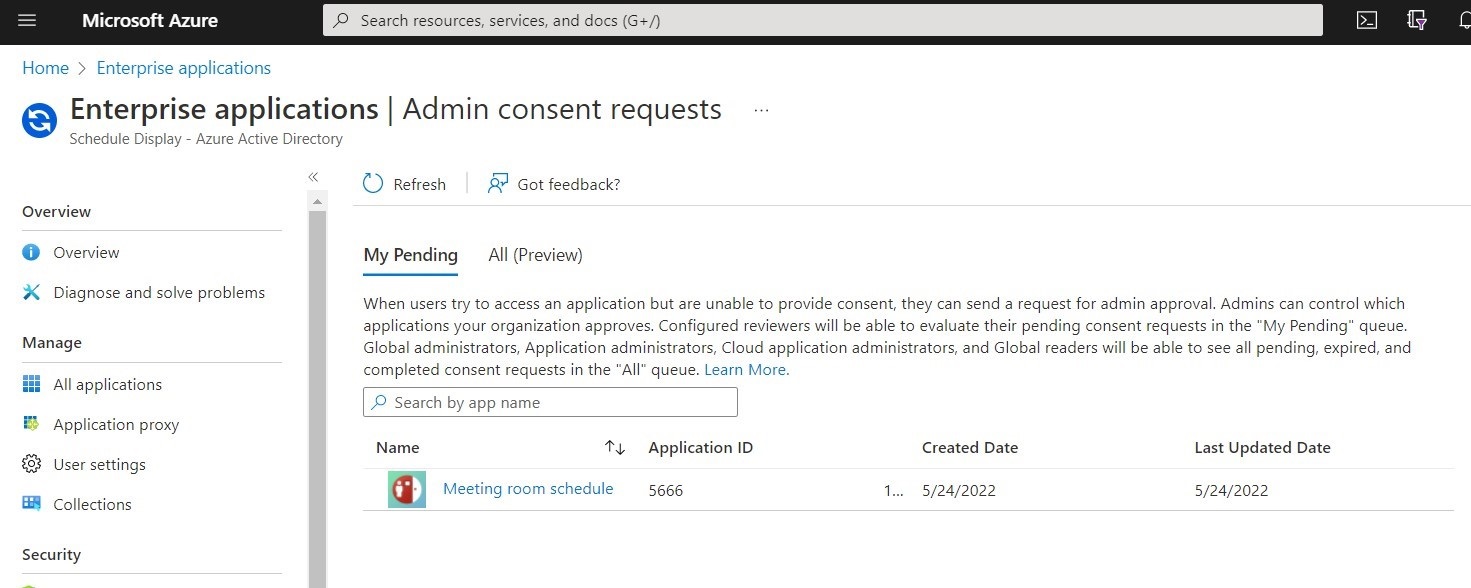This screenshot has width=1471, height=588.
Task: Click the Overview info icon
Action: coord(32,252)
